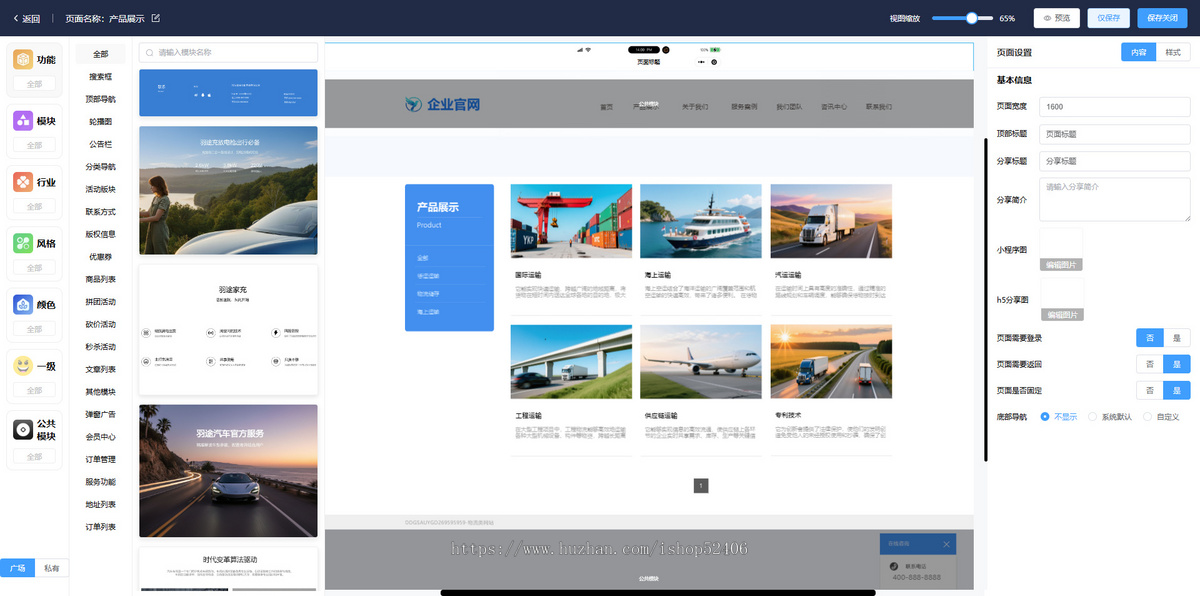Set 页面需要登录 to 是
Screen dimensions: 1200x596
coord(1176,338)
